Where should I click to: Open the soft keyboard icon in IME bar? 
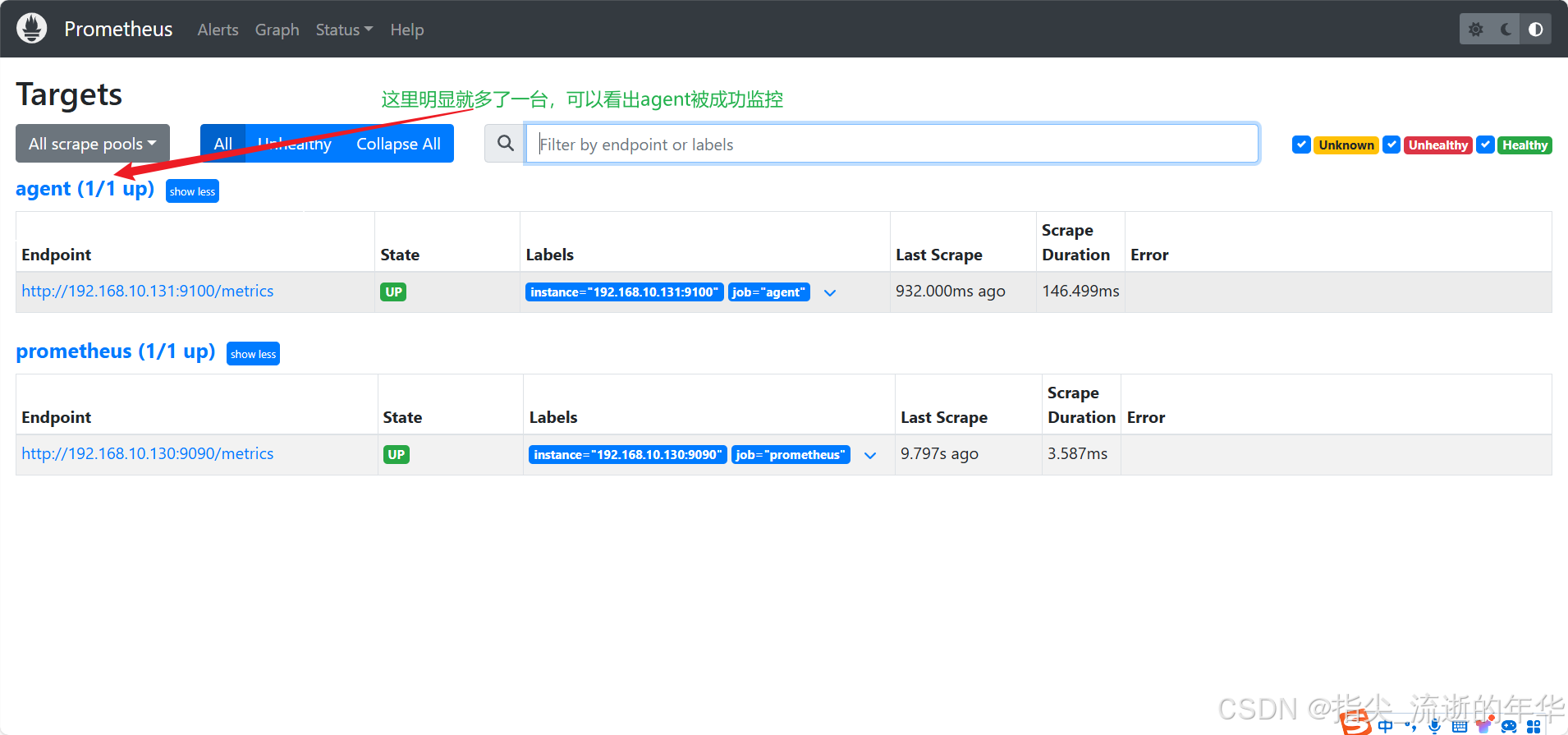click(x=1460, y=726)
